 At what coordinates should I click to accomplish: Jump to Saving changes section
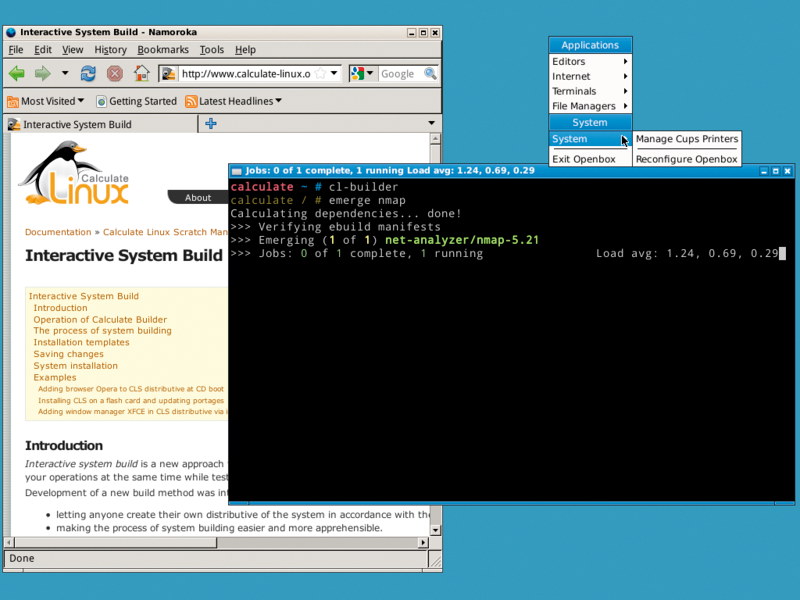(68, 354)
